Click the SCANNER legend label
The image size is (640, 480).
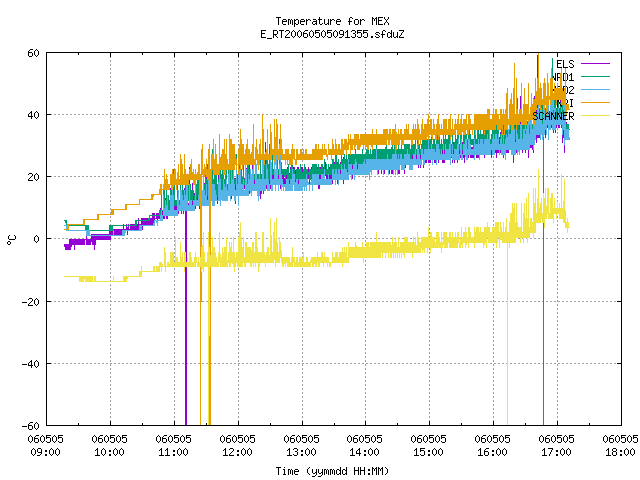[553, 116]
